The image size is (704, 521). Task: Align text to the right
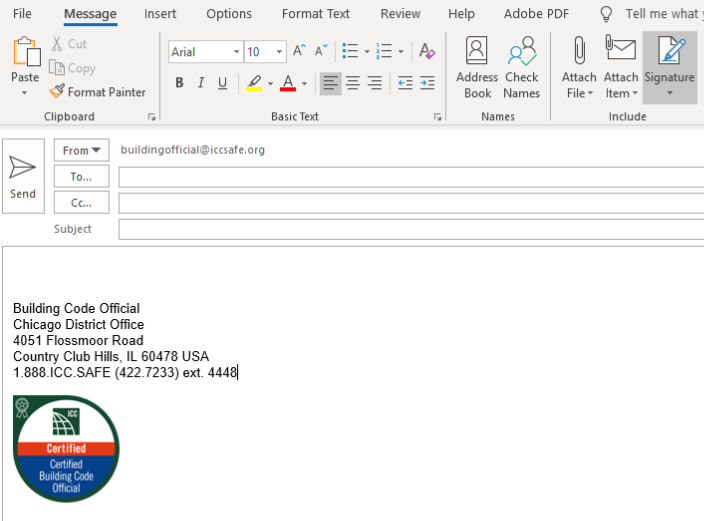(375, 83)
